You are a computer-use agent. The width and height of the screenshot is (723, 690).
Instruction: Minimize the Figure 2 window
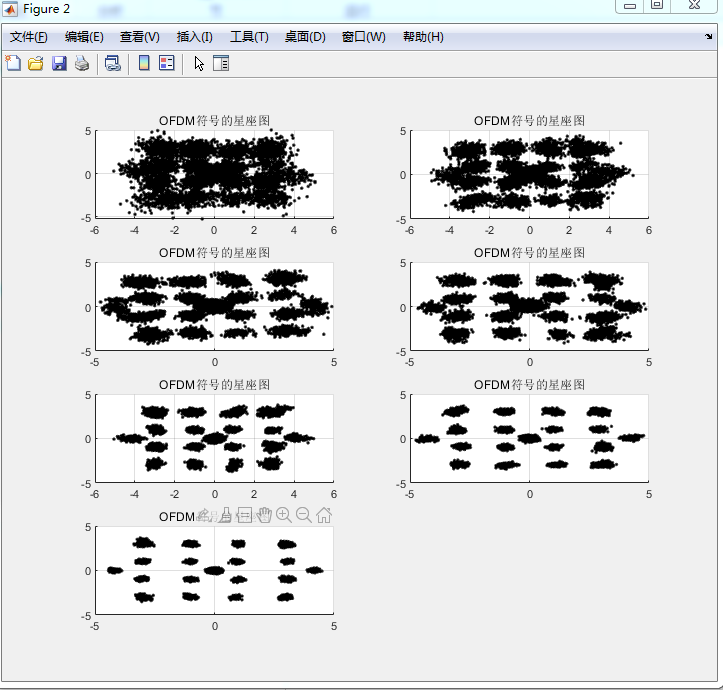pos(630,6)
